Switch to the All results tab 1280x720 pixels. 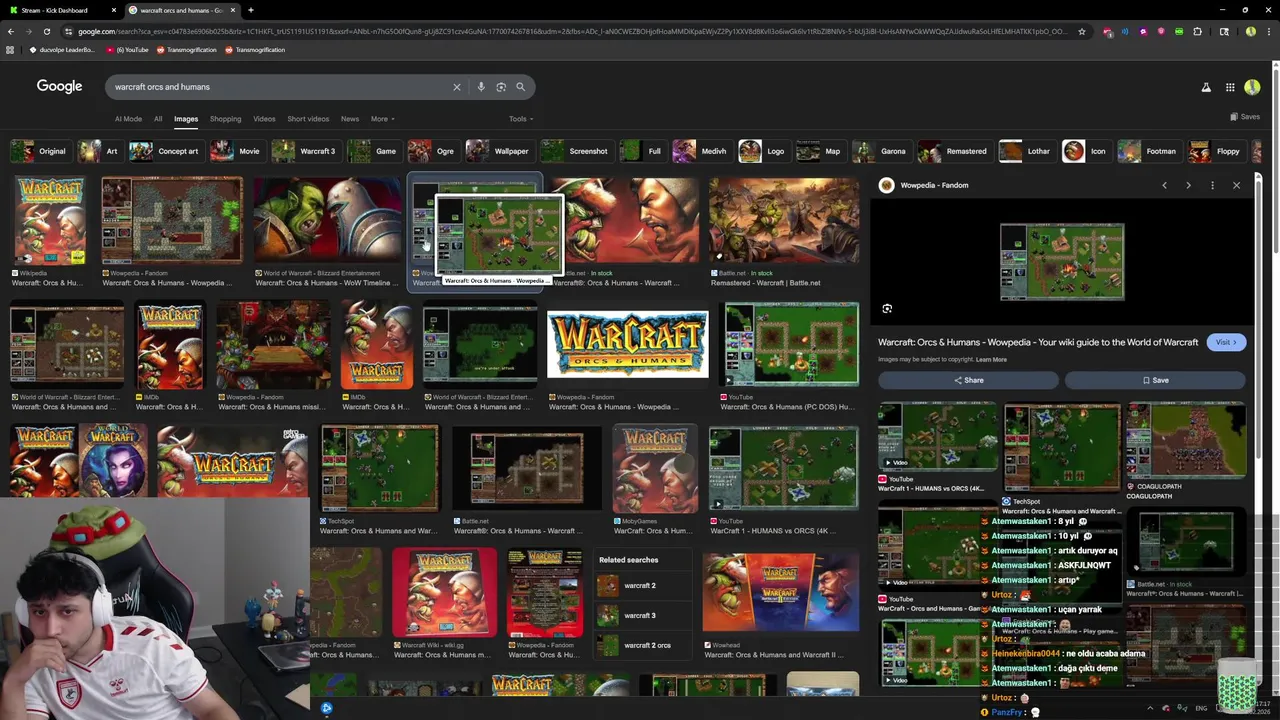158,119
